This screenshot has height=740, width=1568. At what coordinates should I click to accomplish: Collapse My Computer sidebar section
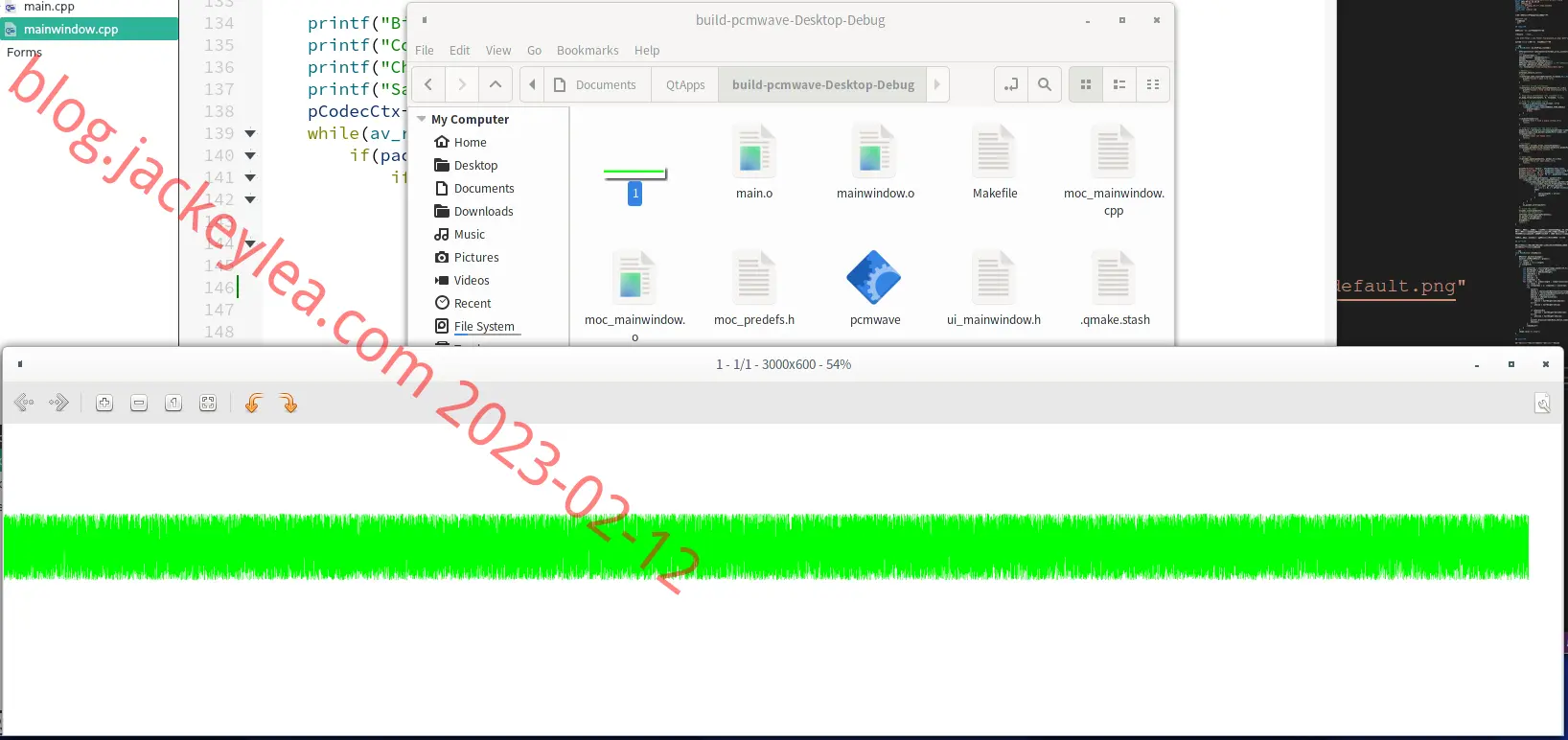point(422,119)
